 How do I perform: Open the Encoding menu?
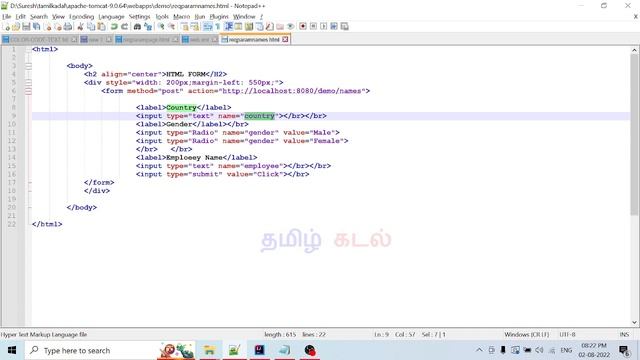[x=81, y=17]
